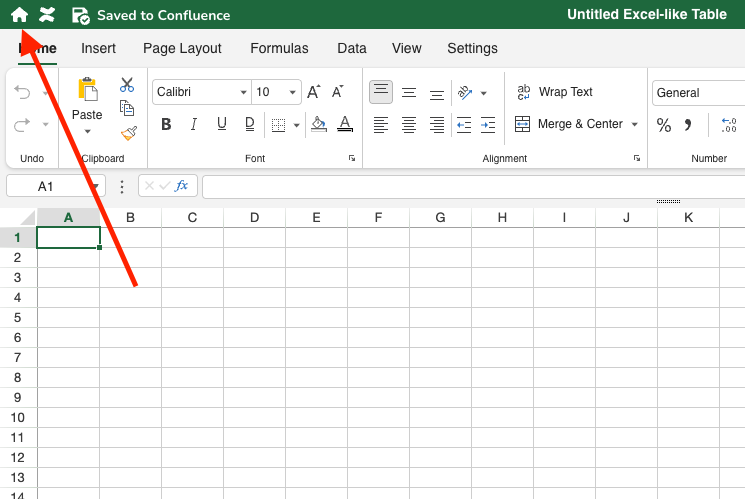Viewport: 745px width, 499px height.
Task: Click the Undo button
Action: [23, 93]
